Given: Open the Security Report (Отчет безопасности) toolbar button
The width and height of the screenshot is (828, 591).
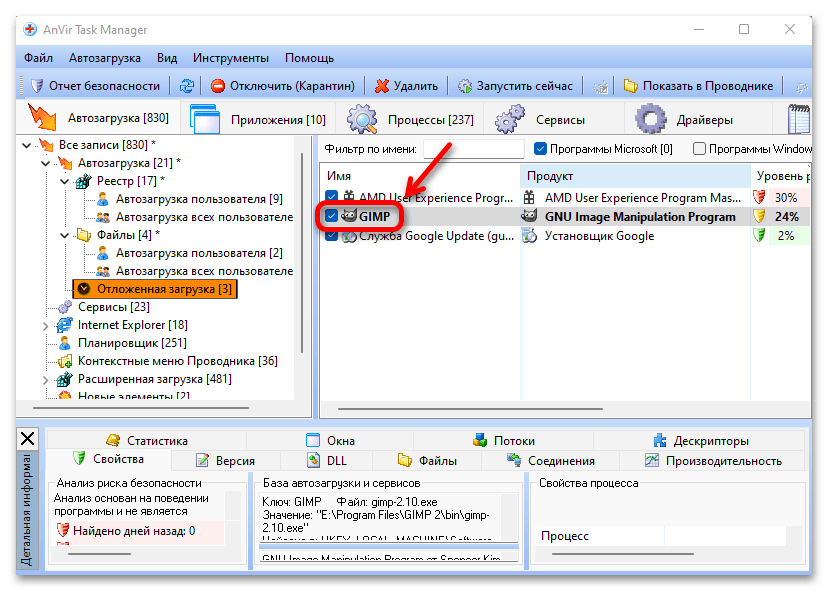Looking at the screenshot, I should click(96, 86).
